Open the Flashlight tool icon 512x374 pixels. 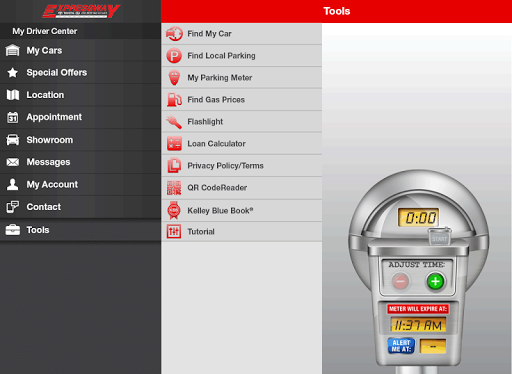click(174, 122)
